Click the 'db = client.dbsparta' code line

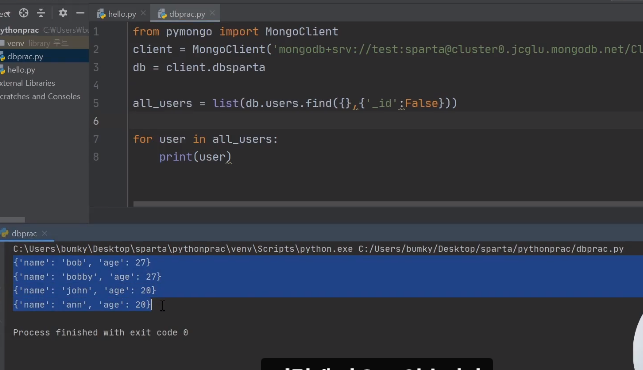click(x=199, y=67)
